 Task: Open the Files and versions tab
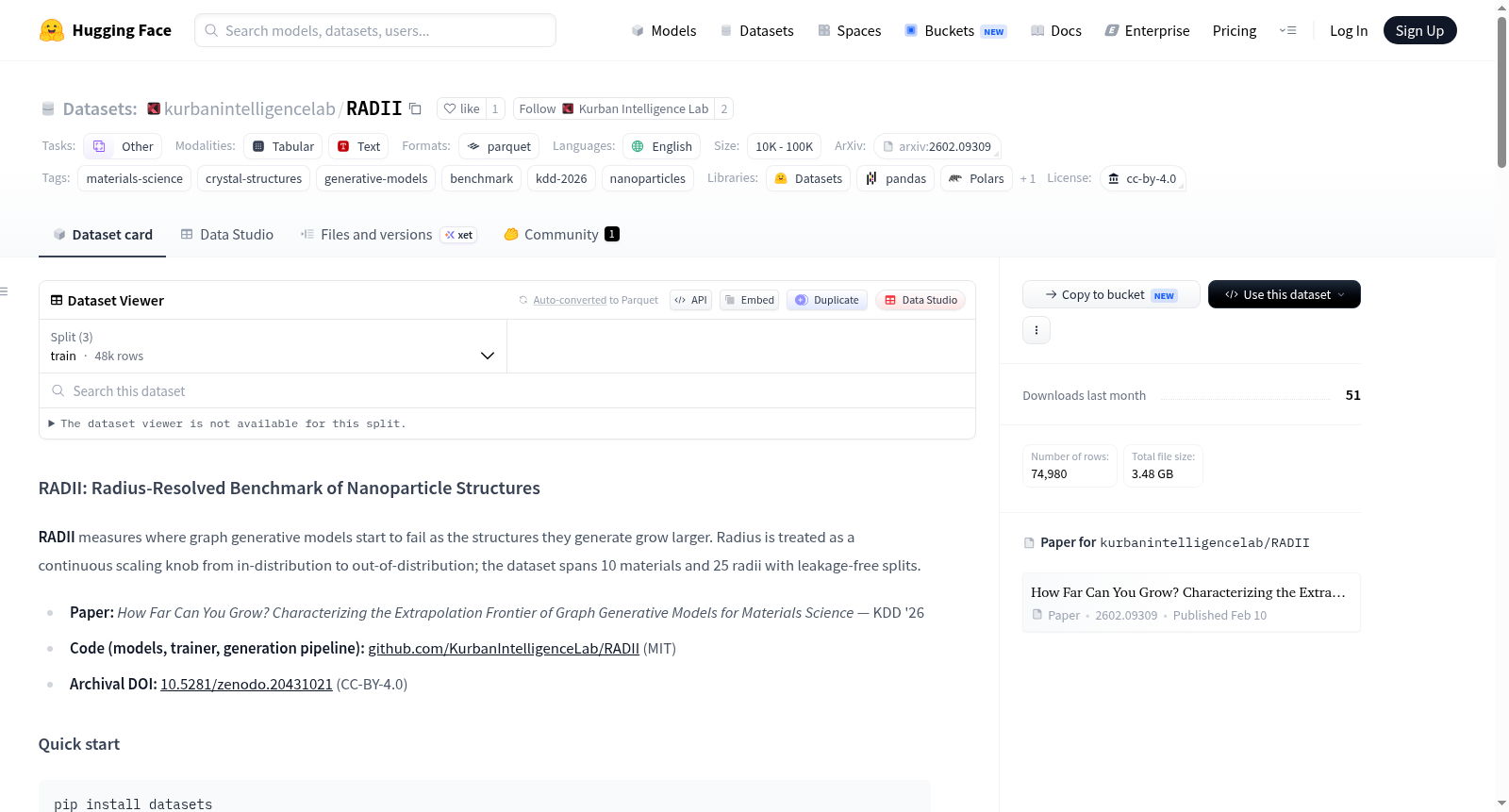click(x=389, y=235)
